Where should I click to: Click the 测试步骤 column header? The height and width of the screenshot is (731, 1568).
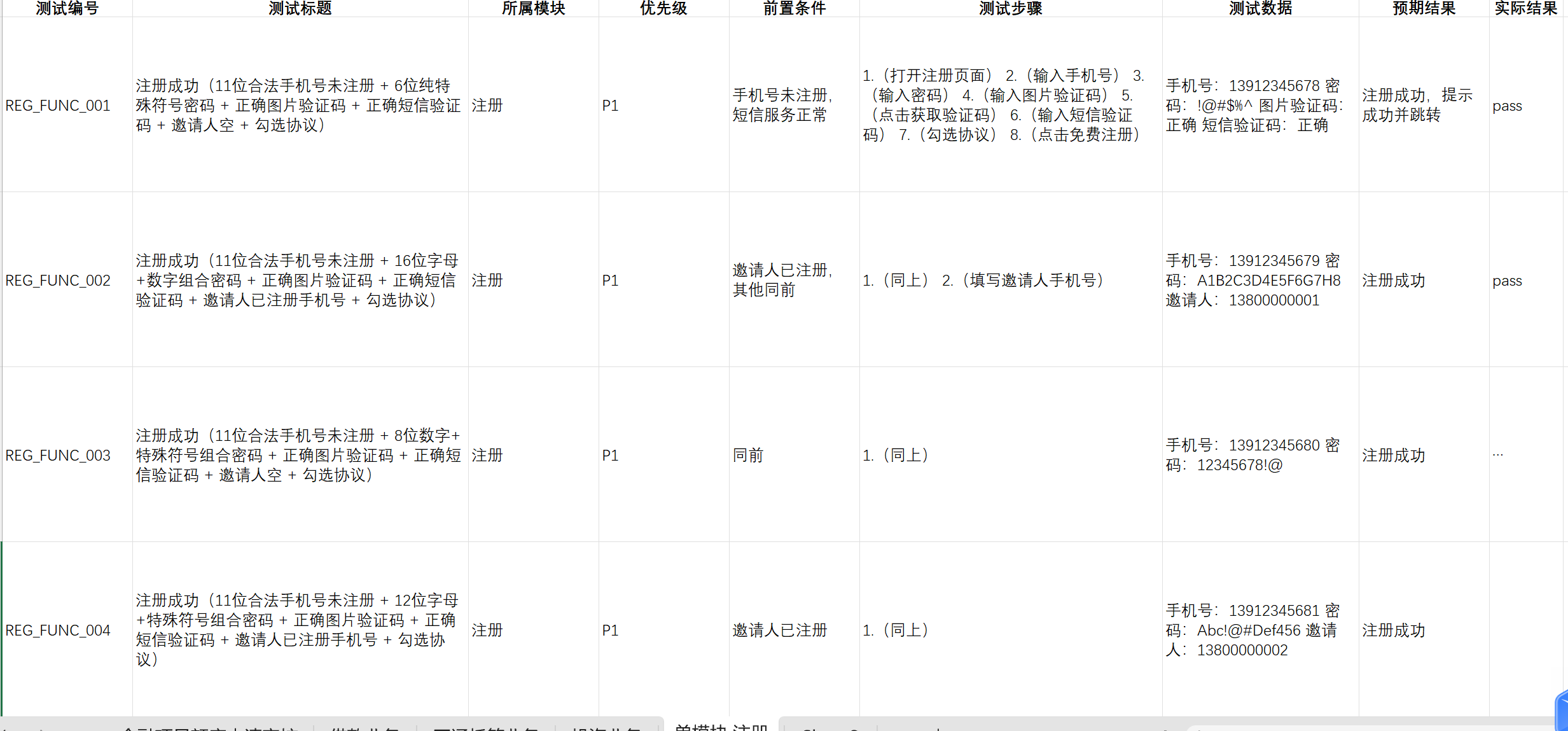pyautogui.click(x=1010, y=8)
